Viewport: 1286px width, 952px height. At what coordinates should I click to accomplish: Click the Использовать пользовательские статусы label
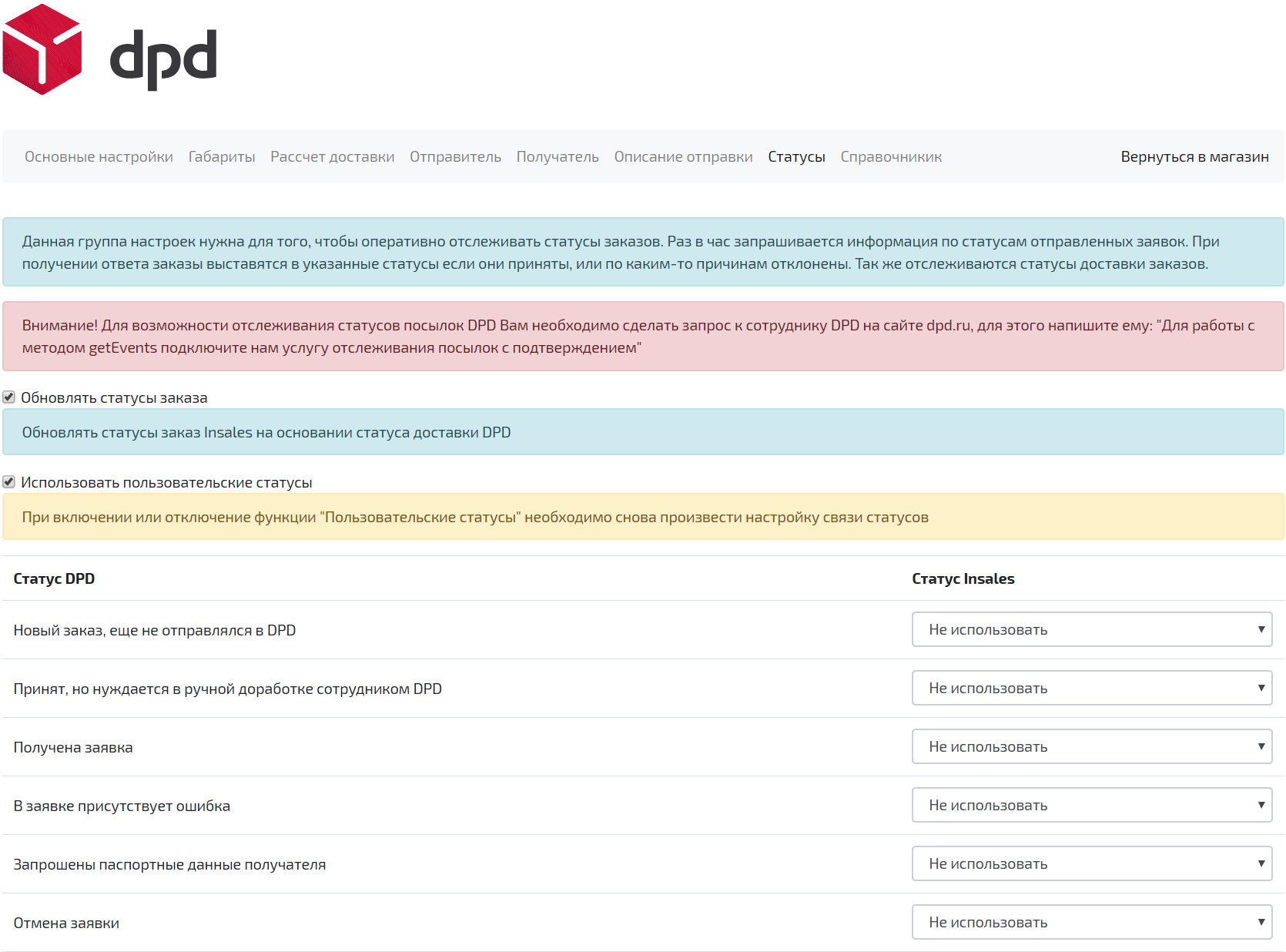(x=166, y=482)
